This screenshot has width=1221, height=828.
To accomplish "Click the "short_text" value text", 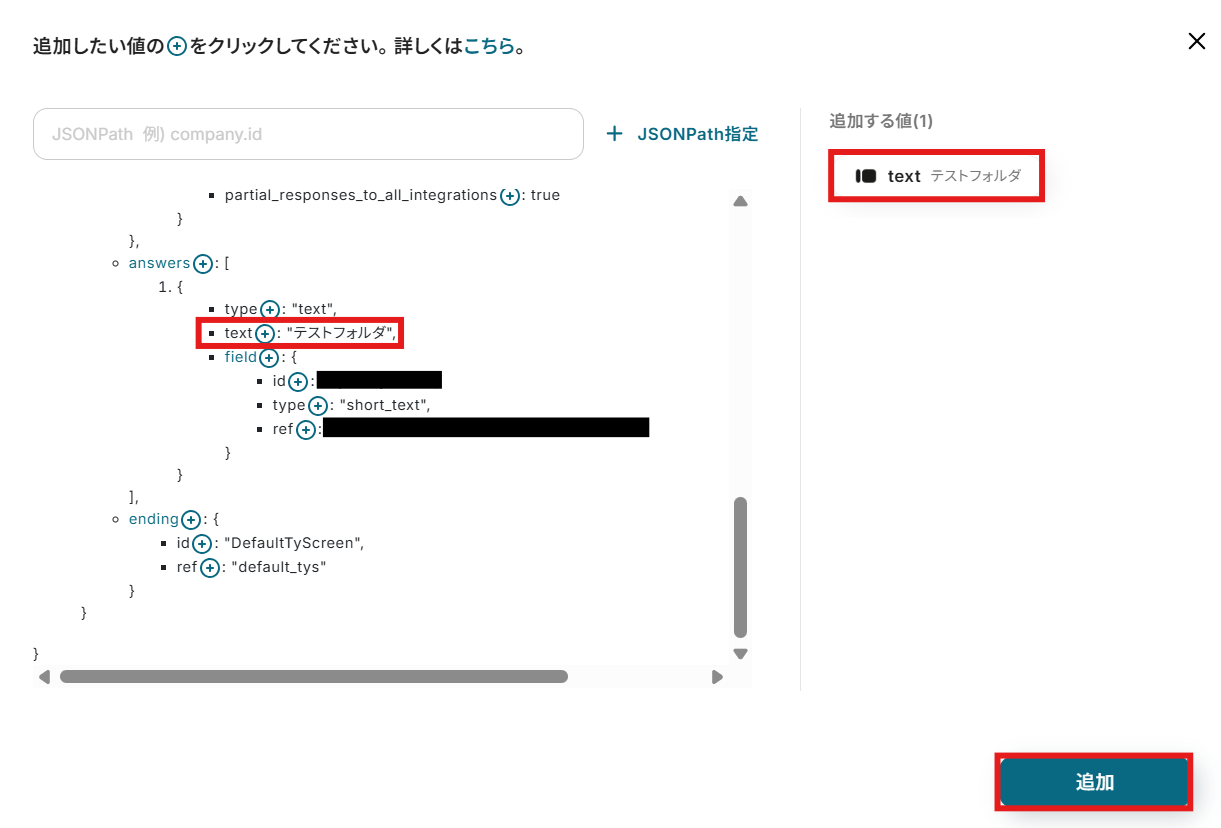I will pyautogui.click(x=384, y=405).
